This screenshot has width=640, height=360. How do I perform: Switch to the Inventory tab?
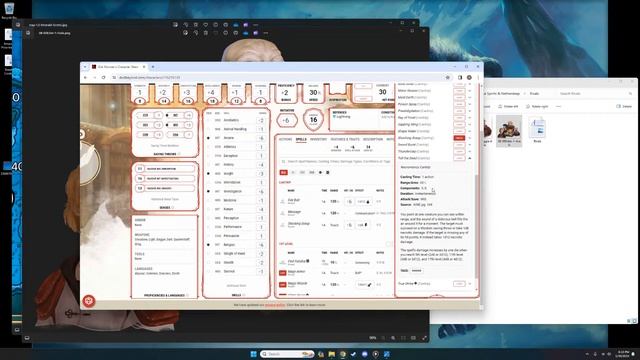(x=318, y=140)
